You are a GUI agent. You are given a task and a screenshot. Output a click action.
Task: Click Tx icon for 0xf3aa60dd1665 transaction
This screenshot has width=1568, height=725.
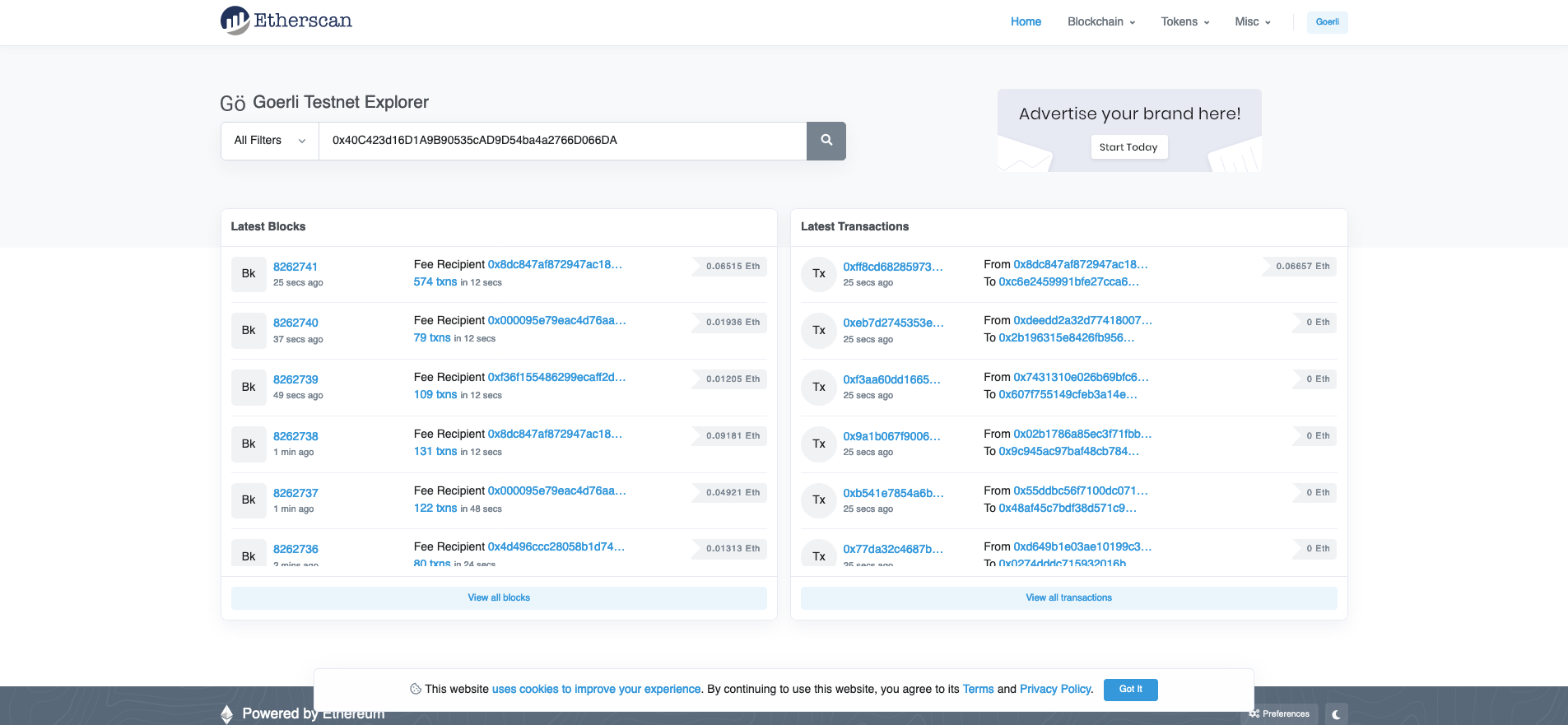point(819,388)
